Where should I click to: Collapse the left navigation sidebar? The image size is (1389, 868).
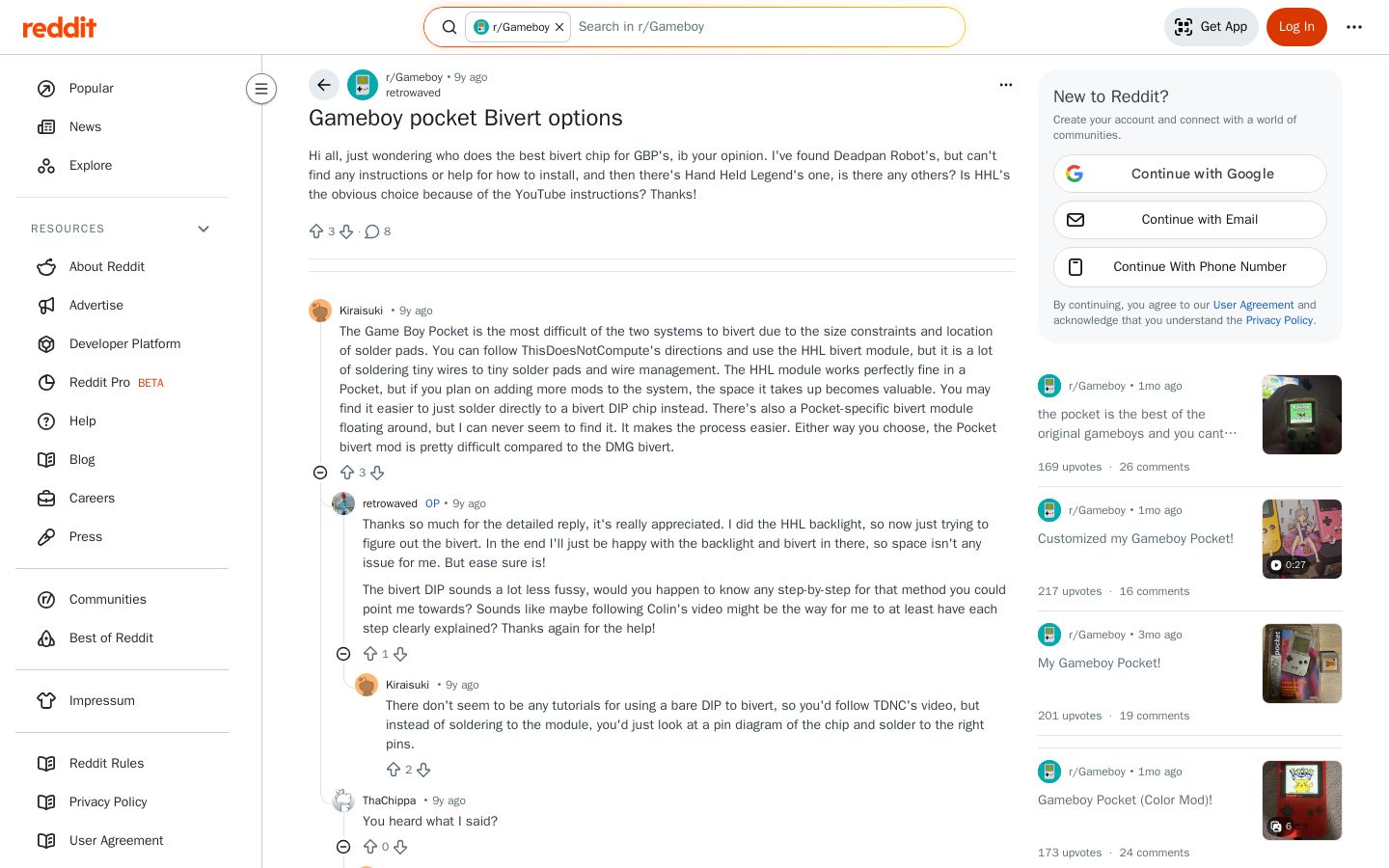pyautogui.click(x=261, y=89)
